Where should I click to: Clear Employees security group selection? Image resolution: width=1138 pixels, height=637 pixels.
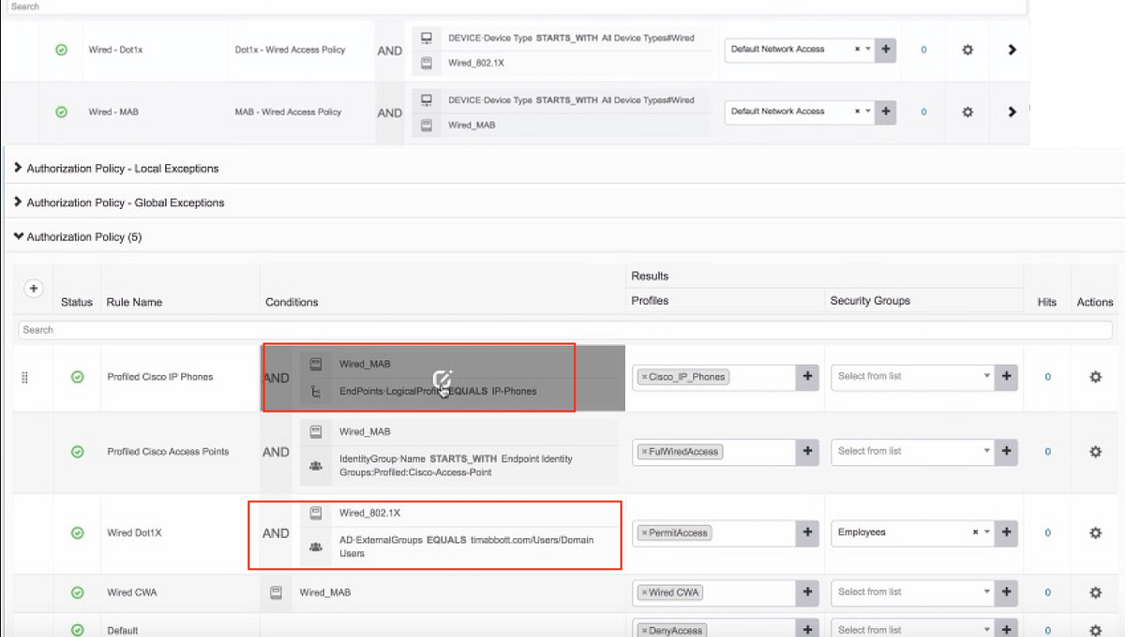coord(975,533)
